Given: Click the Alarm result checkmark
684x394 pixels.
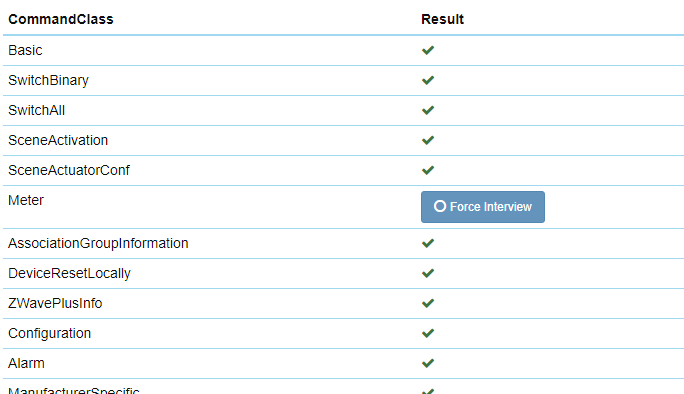Looking at the screenshot, I should click(428, 363).
